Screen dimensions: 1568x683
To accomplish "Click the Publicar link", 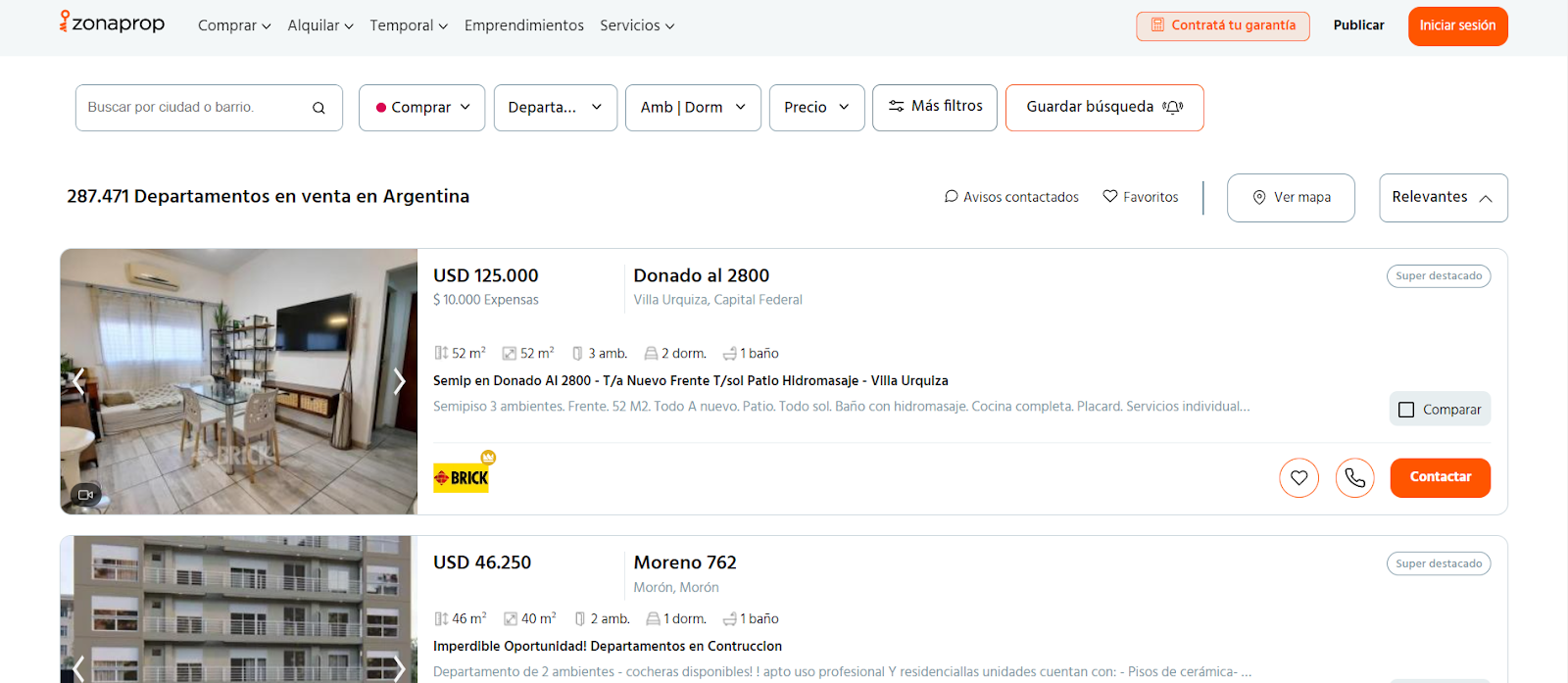I will pos(1358,25).
